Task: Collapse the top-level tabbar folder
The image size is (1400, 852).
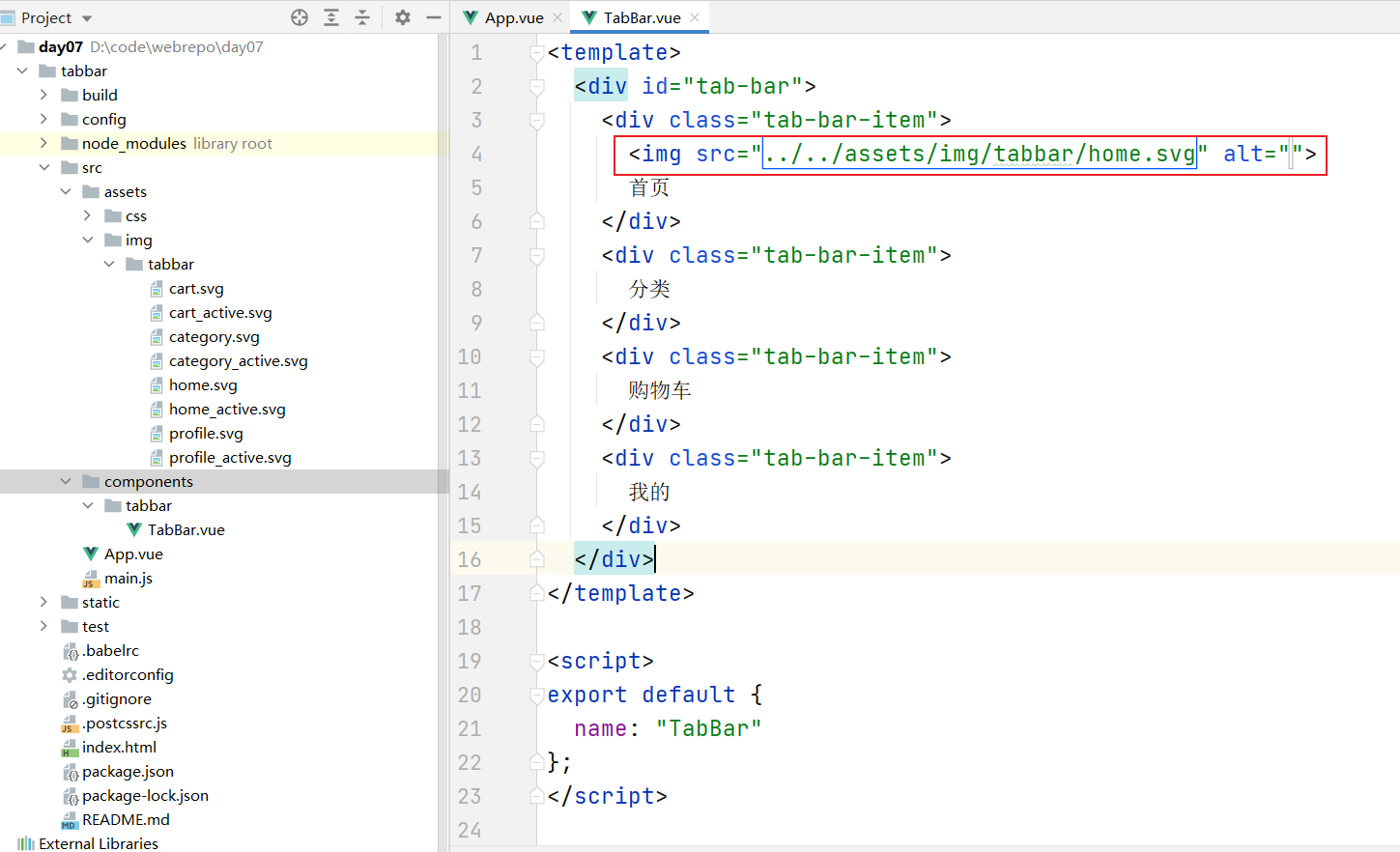Action: [x=22, y=71]
